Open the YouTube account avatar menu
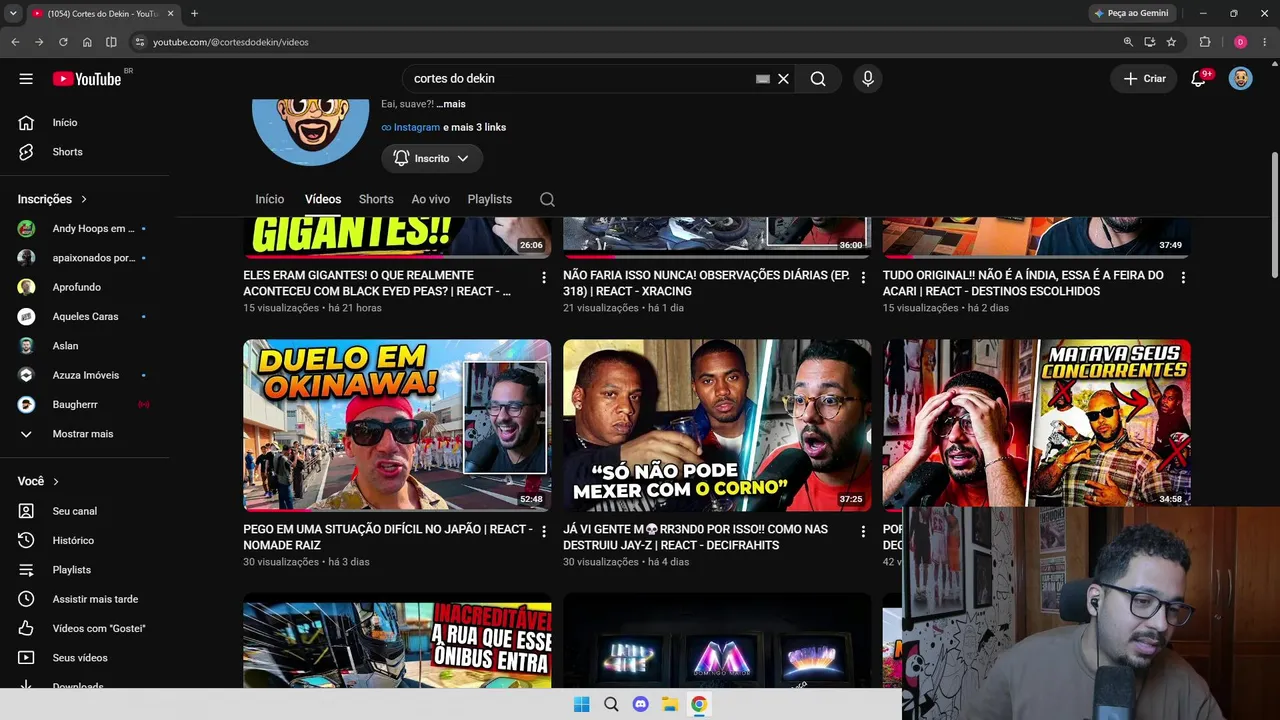 click(x=1241, y=79)
